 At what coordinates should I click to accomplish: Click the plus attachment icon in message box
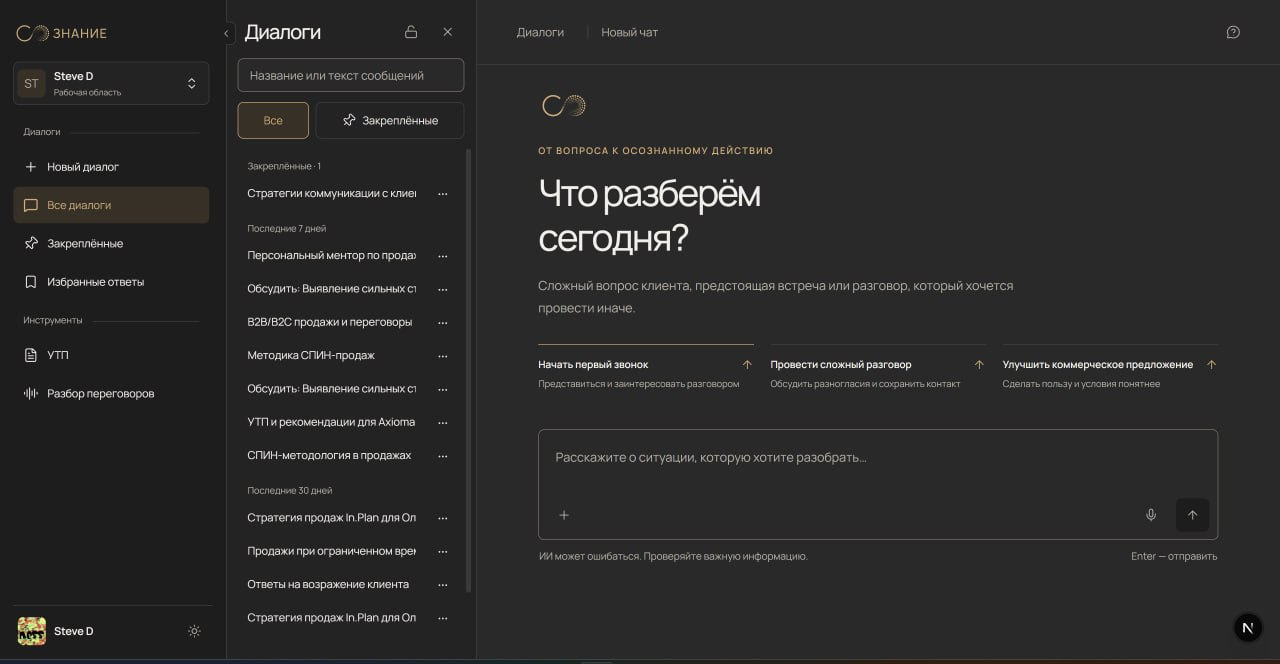point(564,515)
